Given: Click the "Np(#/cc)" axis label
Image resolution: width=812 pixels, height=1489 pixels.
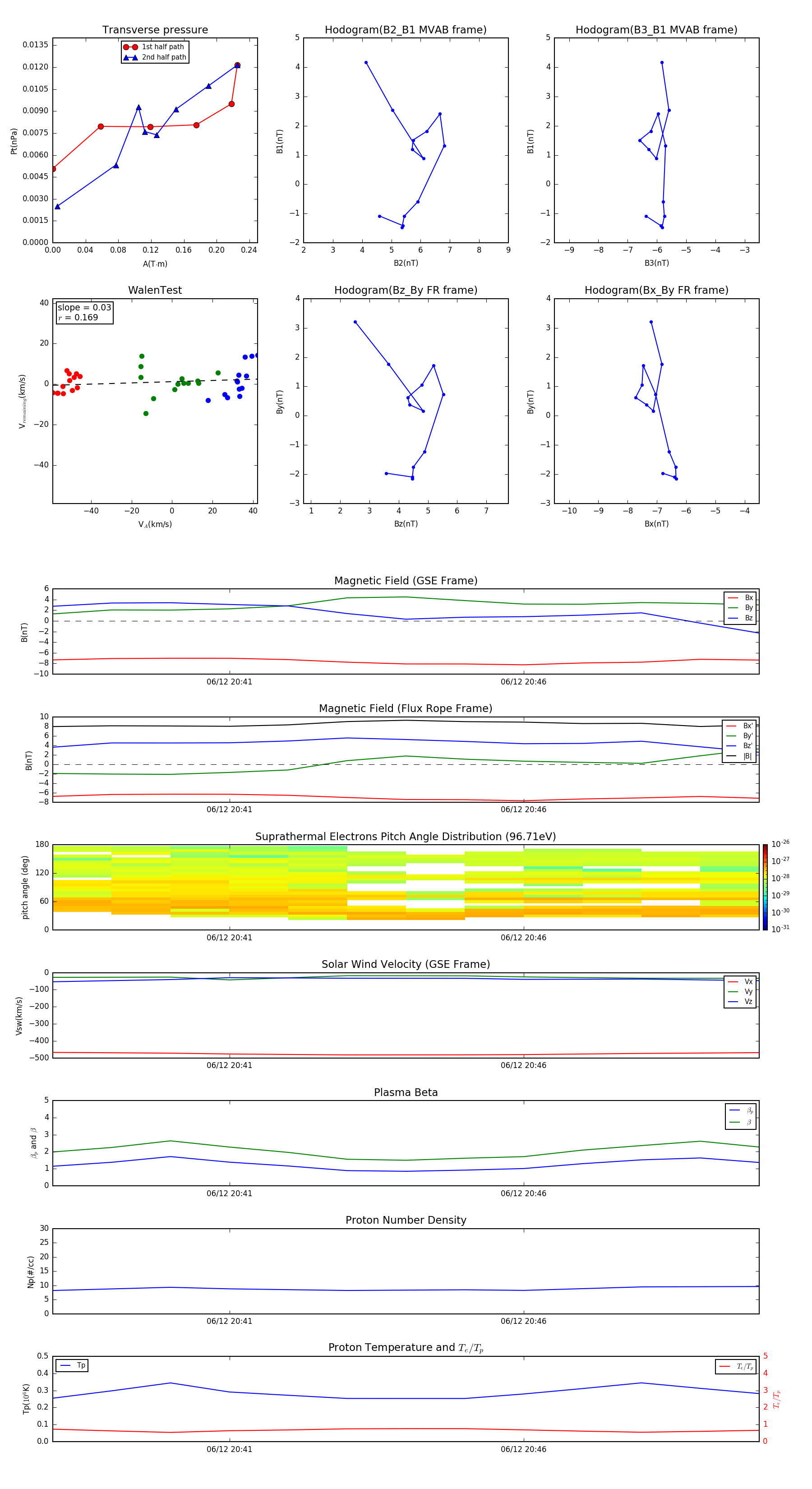Looking at the screenshot, I should (x=31, y=1272).
